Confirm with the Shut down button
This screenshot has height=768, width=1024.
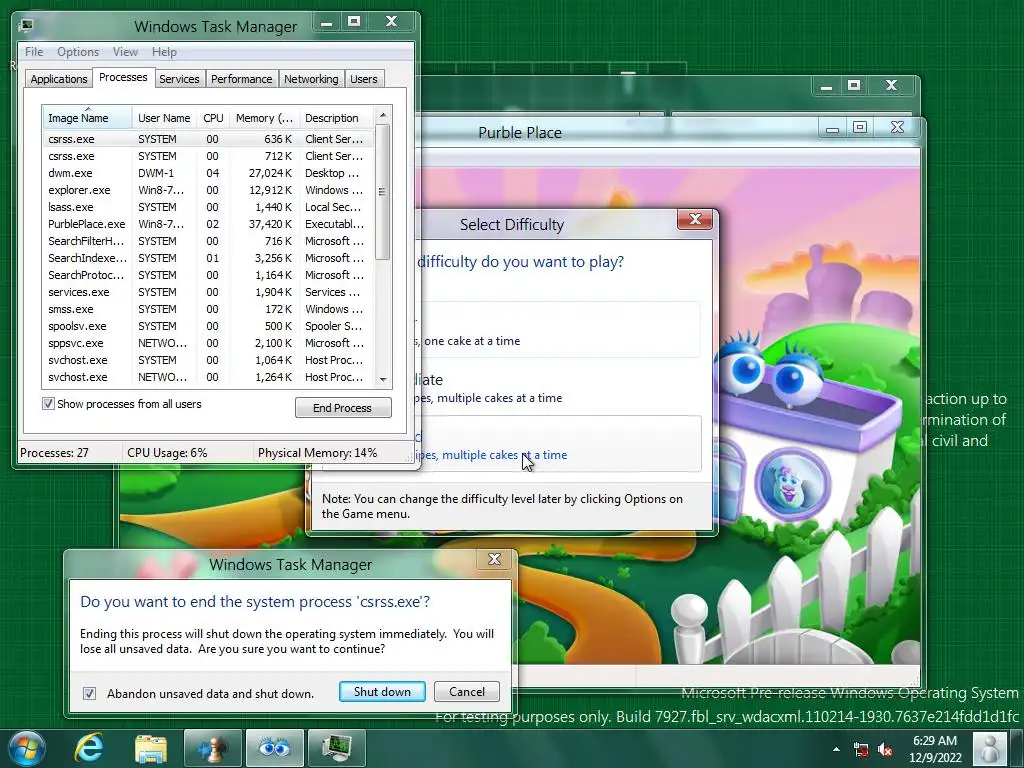click(x=382, y=692)
